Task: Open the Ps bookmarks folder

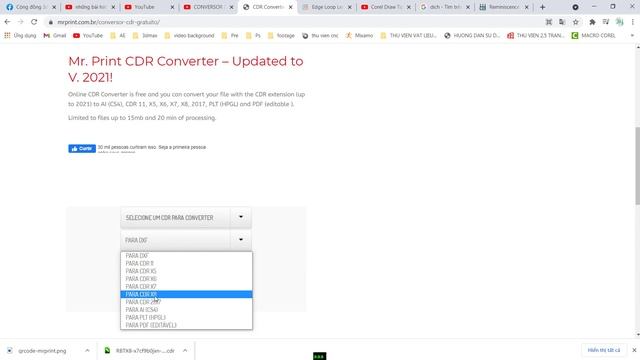Action: tap(253, 36)
